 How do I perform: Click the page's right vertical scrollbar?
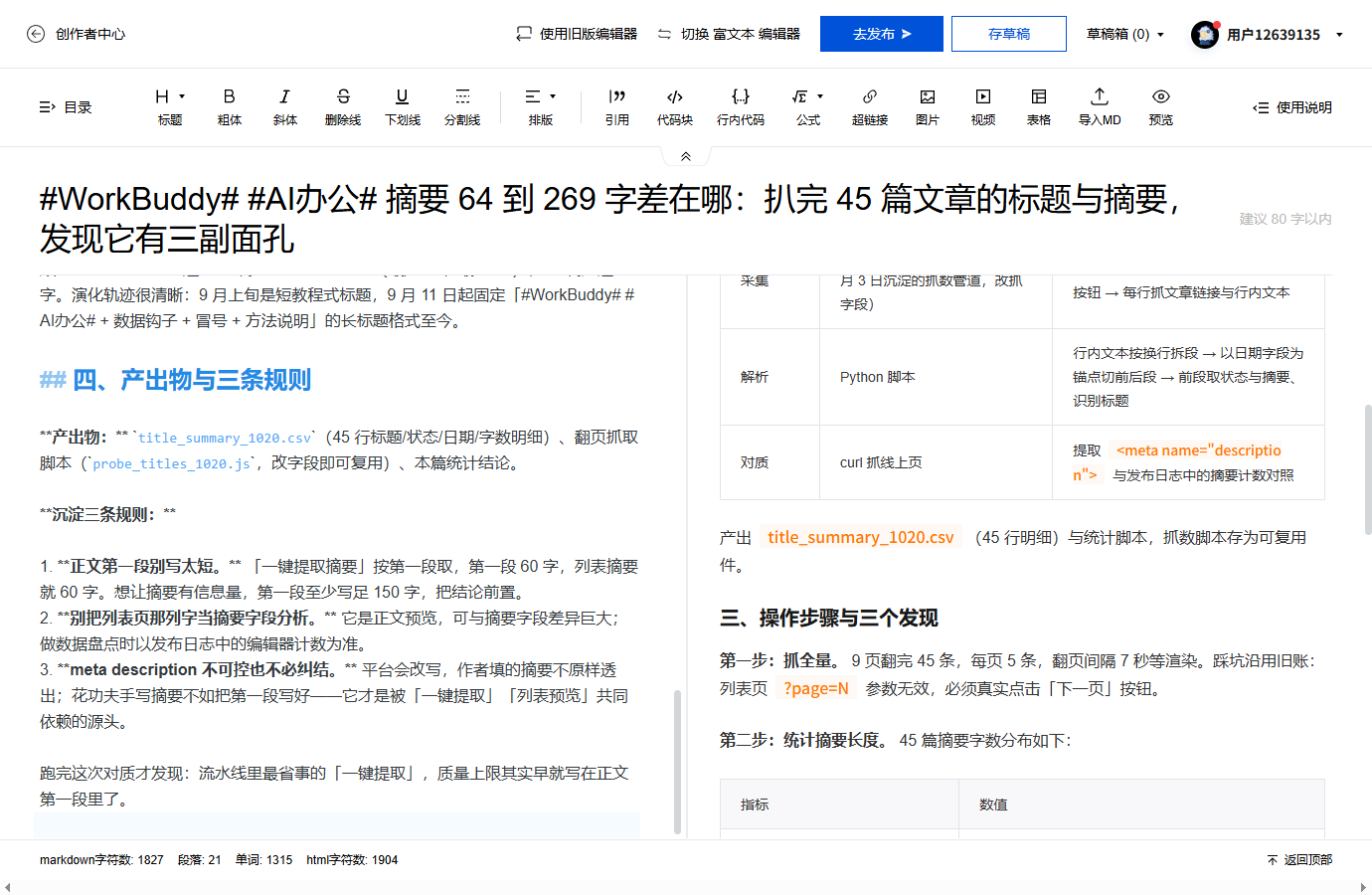pyautogui.click(x=1367, y=469)
